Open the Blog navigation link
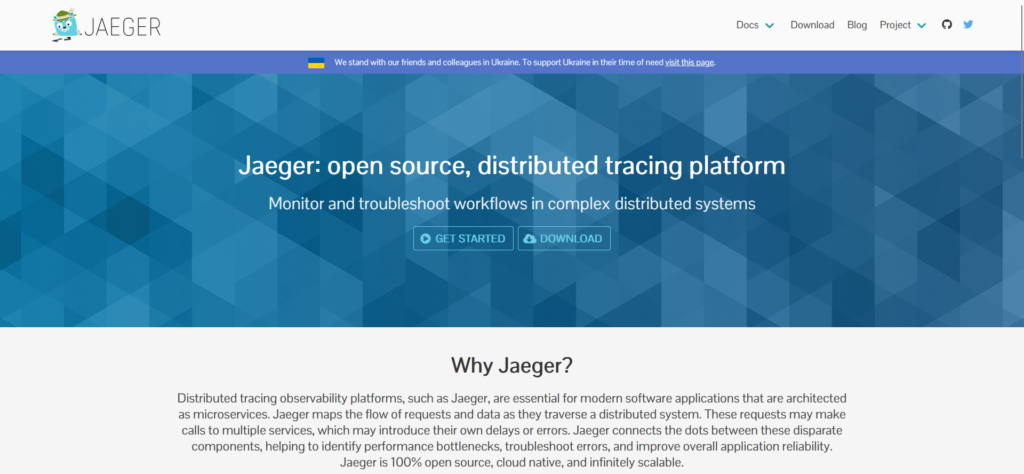 (x=857, y=25)
